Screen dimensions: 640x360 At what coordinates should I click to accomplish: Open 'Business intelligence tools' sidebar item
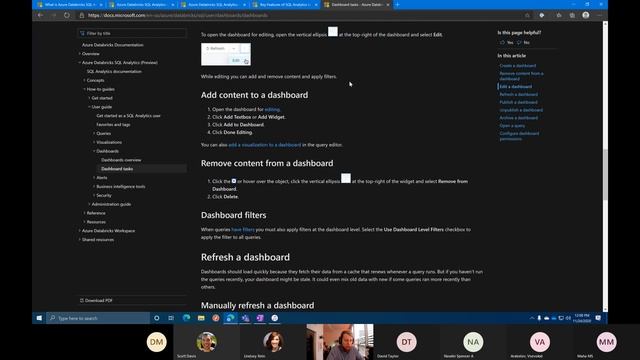pyautogui.click(x=121, y=187)
